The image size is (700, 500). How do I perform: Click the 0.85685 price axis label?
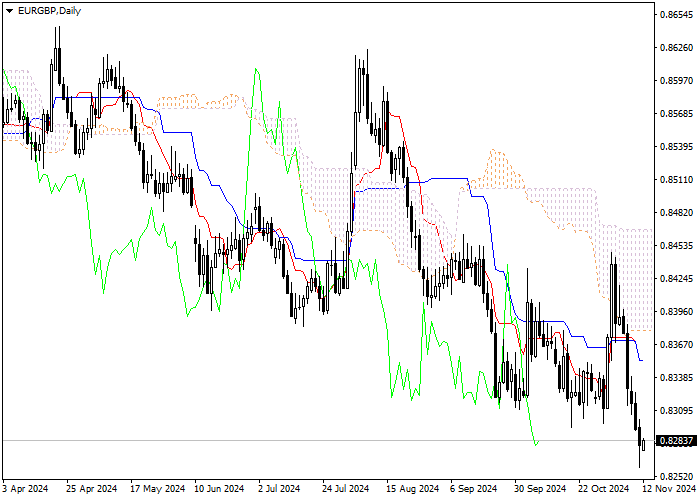pyautogui.click(x=677, y=114)
